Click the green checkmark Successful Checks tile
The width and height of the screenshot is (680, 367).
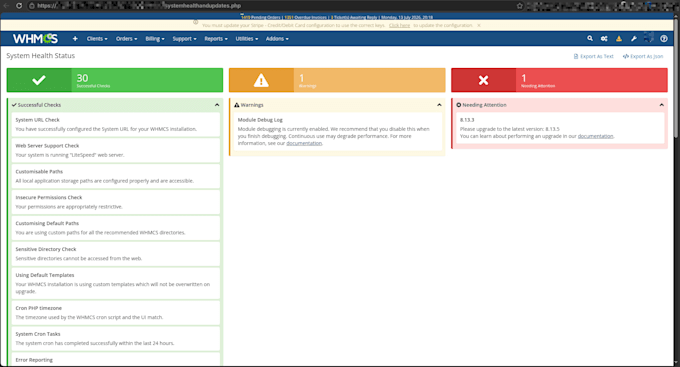[x=115, y=80]
